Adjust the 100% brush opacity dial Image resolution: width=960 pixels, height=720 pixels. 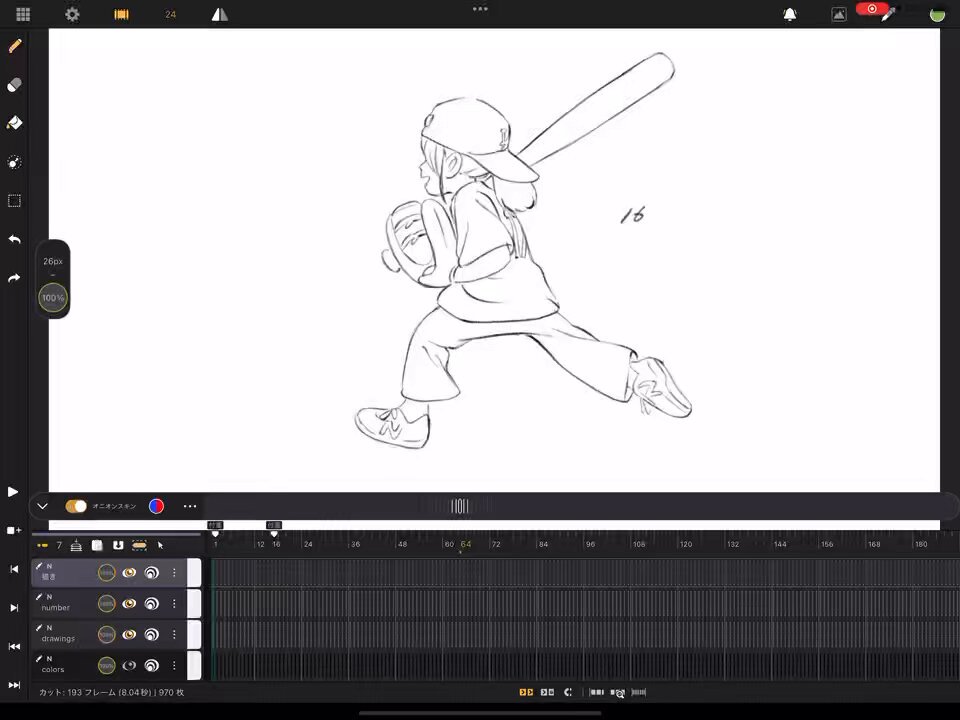53,298
